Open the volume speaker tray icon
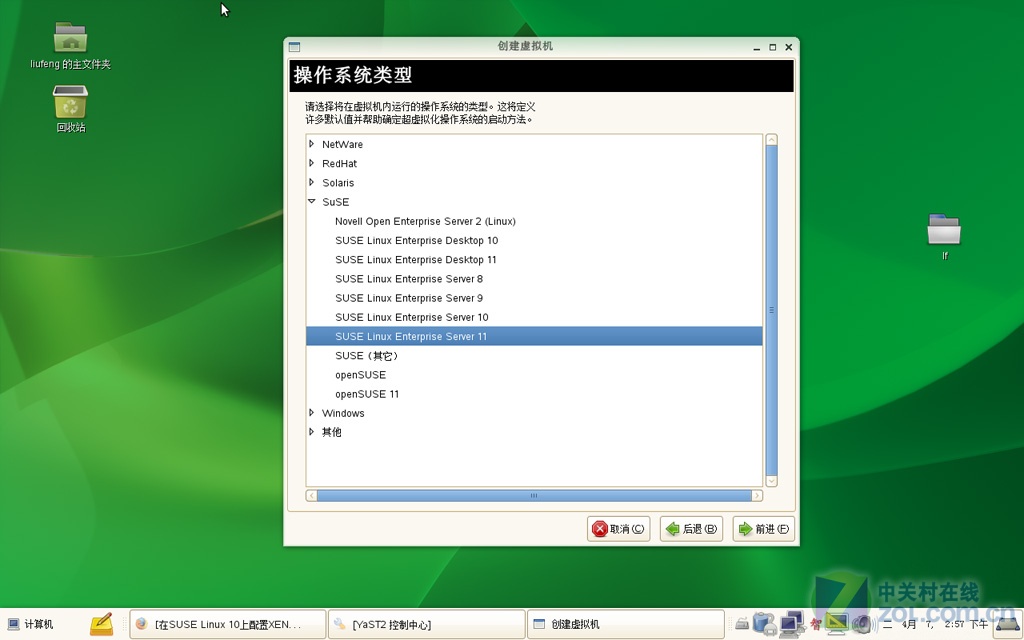The image size is (1024, 640). pyautogui.click(x=865, y=624)
